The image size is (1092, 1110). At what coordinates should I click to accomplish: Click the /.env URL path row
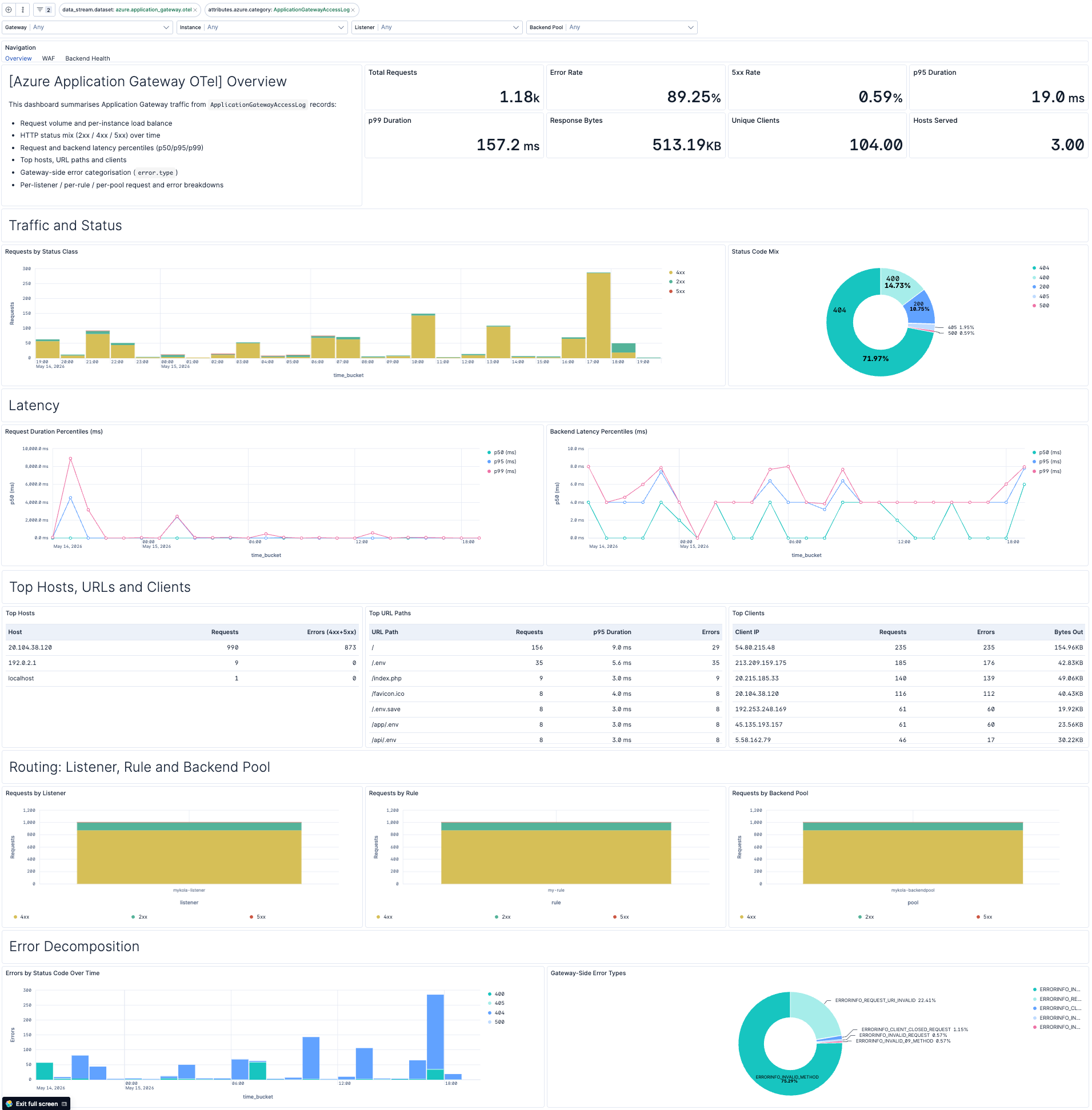pos(545,663)
